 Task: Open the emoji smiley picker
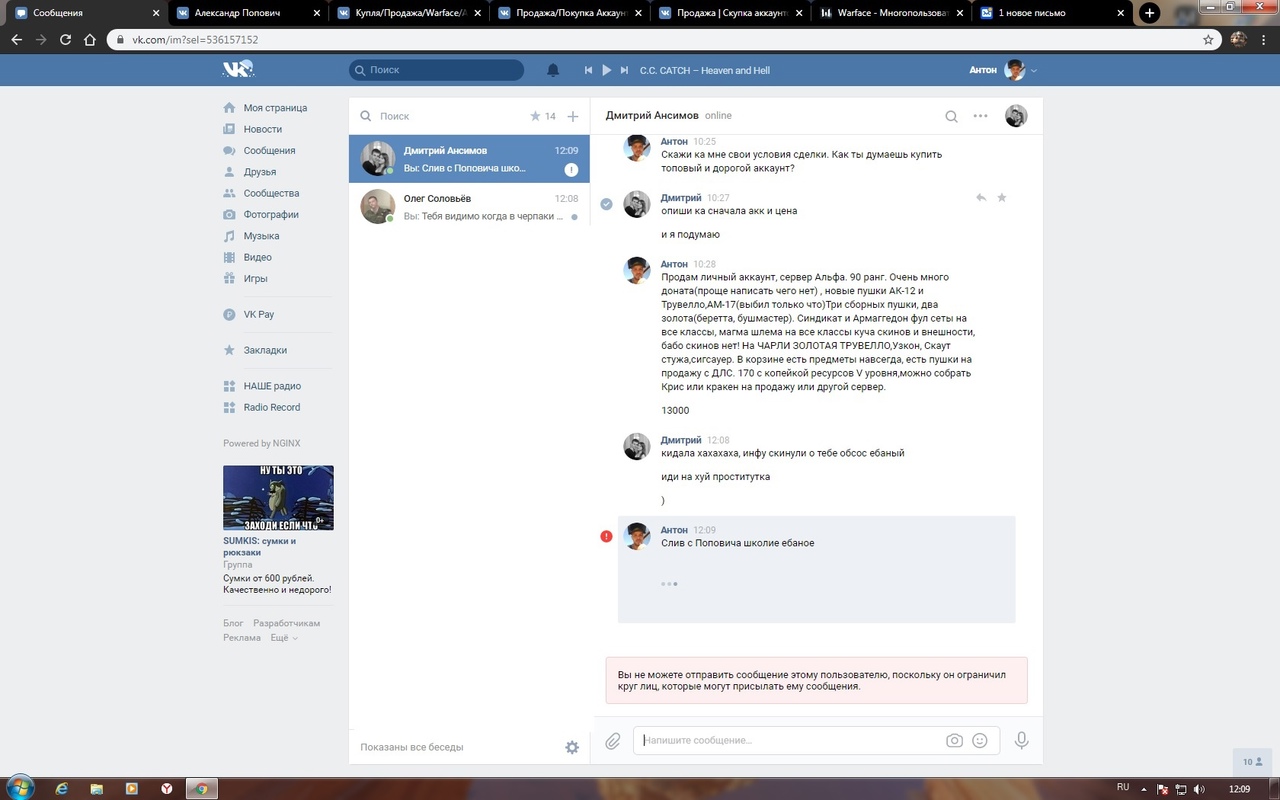click(x=980, y=741)
